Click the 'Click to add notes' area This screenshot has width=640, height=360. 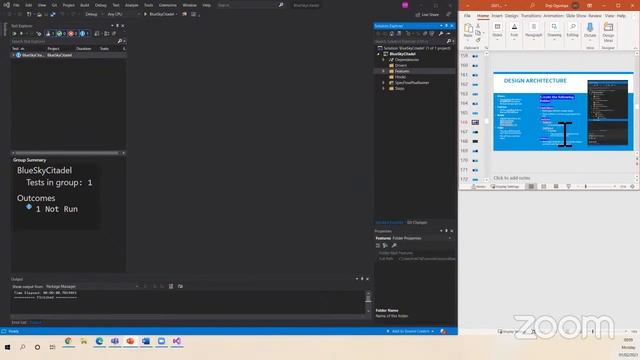pyautogui.click(x=512, y=178)
